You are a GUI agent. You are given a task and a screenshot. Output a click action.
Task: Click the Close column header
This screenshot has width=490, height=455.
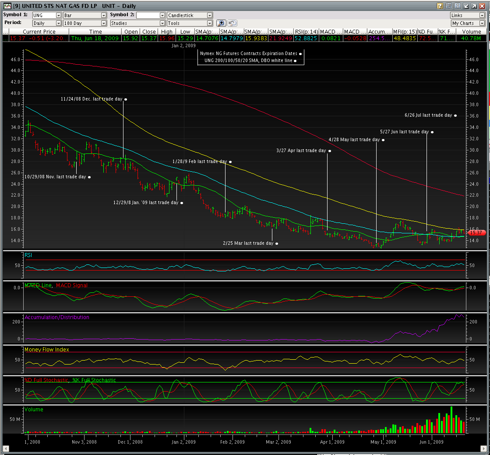pyautogui.click(x=149, y=31)
